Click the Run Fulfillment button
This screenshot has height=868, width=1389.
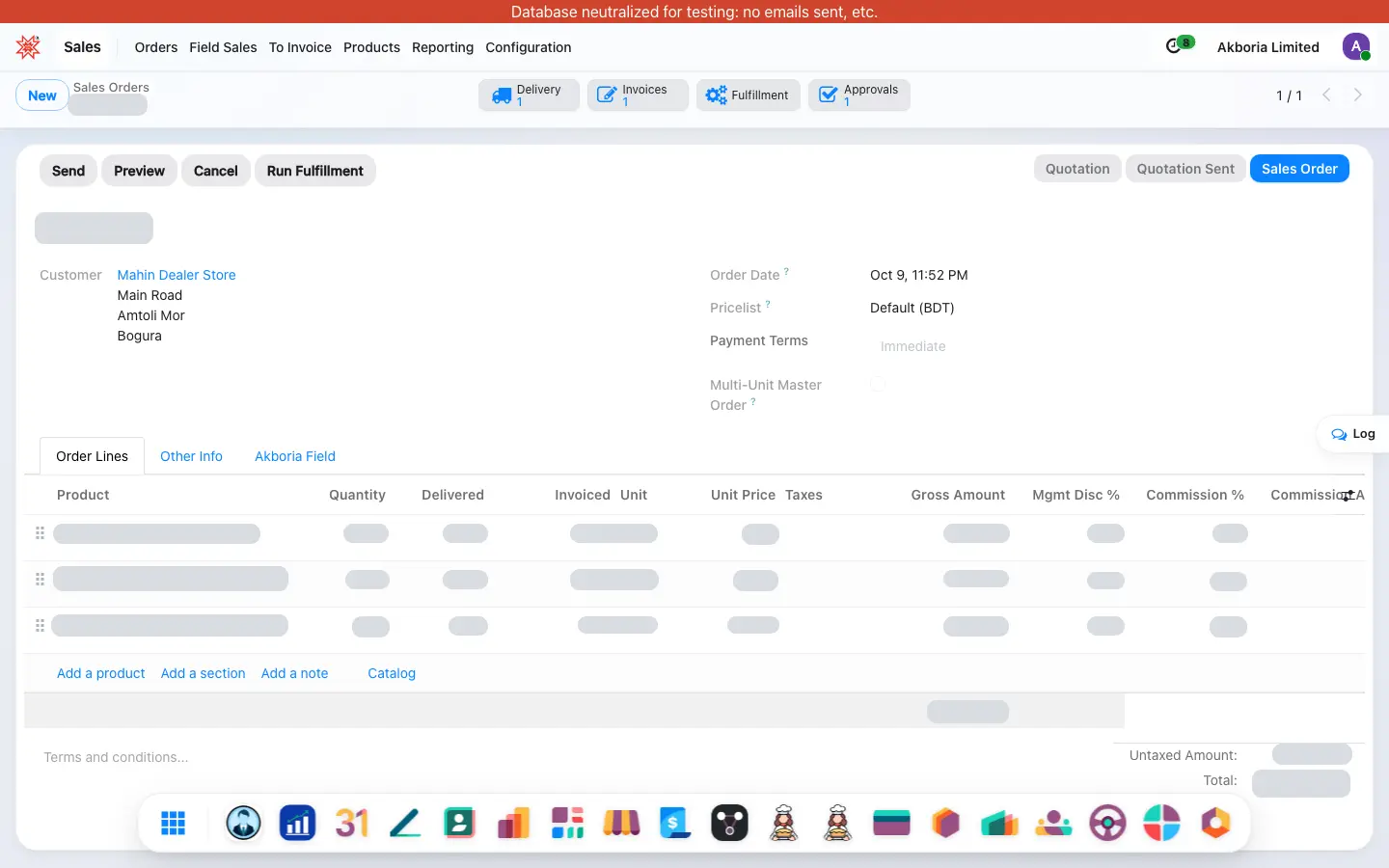click(315, 171)
